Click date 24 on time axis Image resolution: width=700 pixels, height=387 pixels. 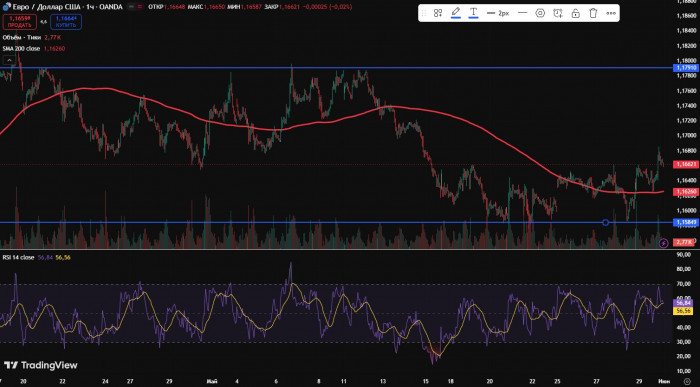tap(105, 381)
